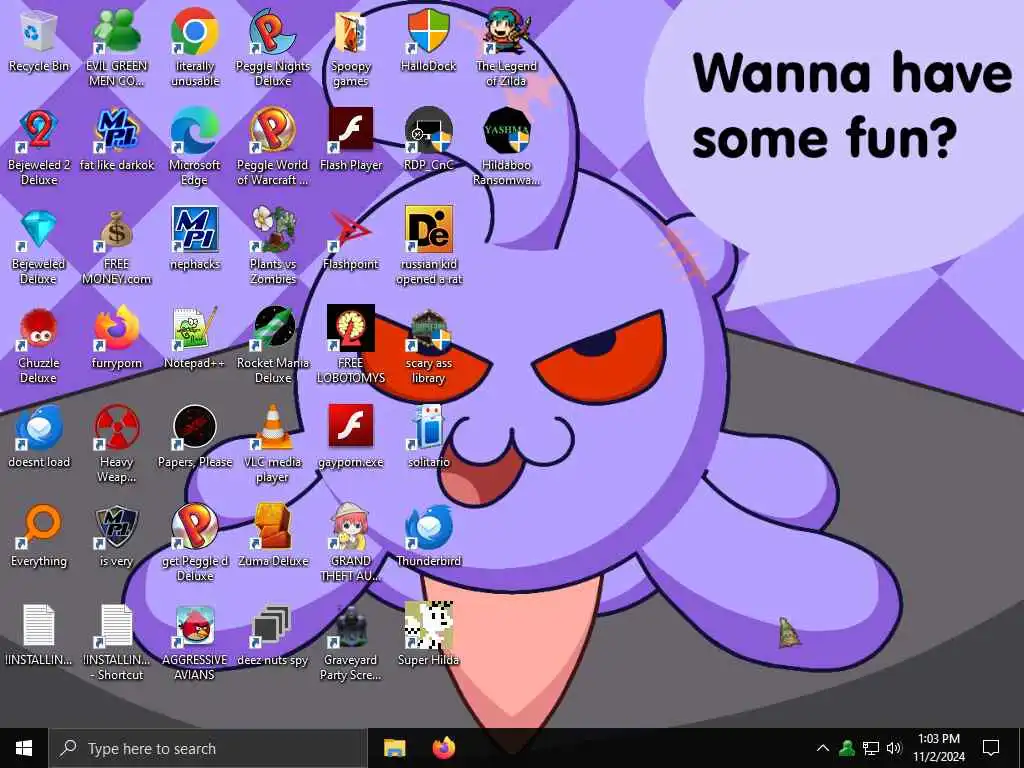Select the doesnt load blue bird icon
Screen dimensions: 1024x768
coord(39,428)
